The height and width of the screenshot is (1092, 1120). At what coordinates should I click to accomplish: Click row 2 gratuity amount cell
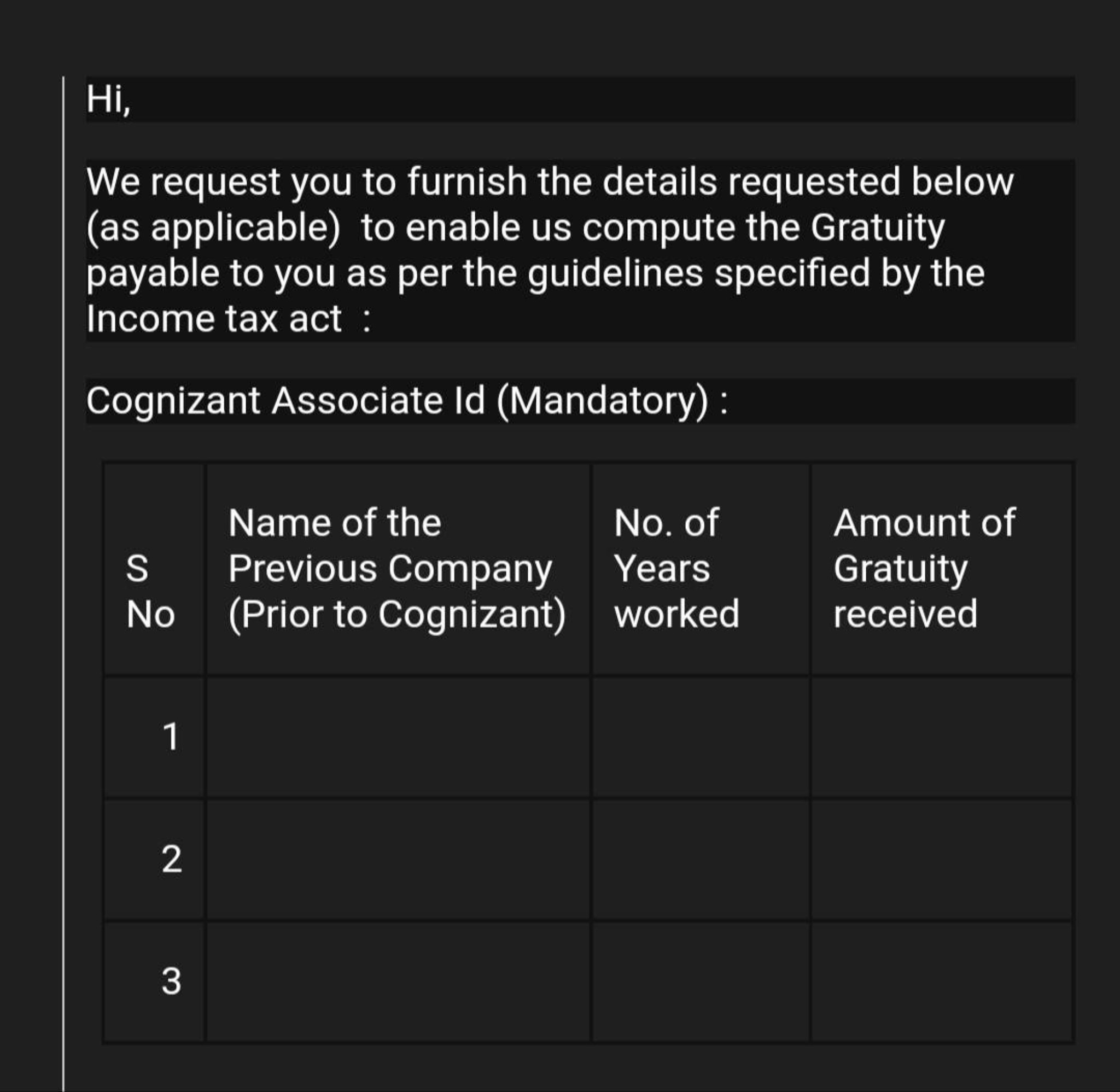[942, 860]
